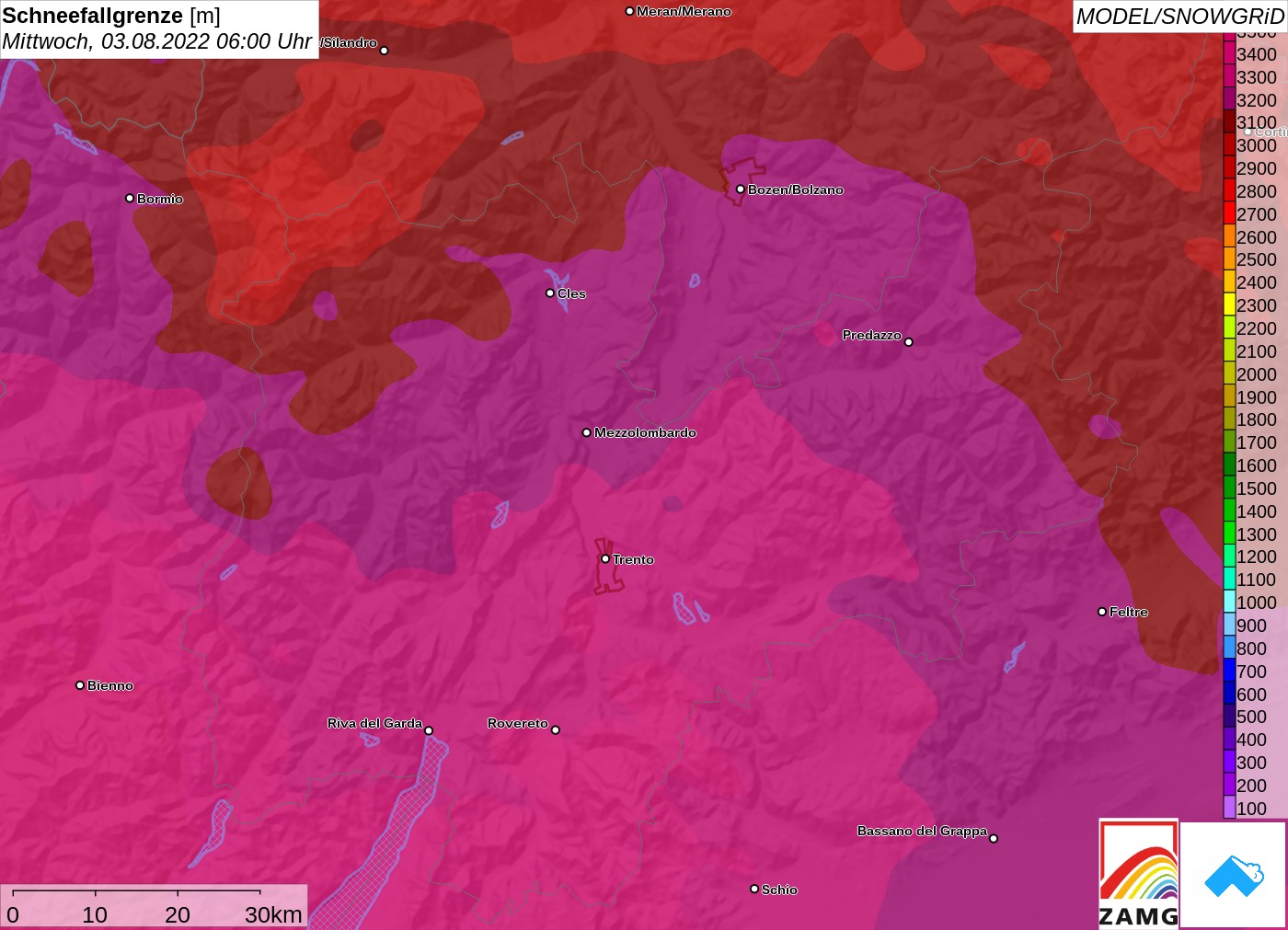
Task: Click the blue cloud arrow logo
Action: [x=1234, y=875]
